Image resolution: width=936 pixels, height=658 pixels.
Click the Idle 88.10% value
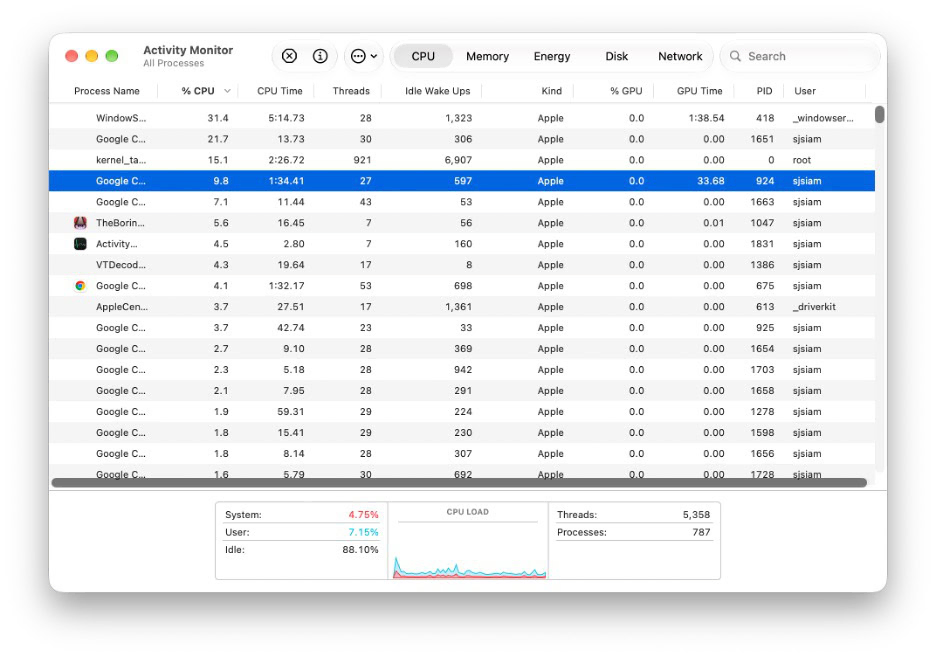coord(360,549)
